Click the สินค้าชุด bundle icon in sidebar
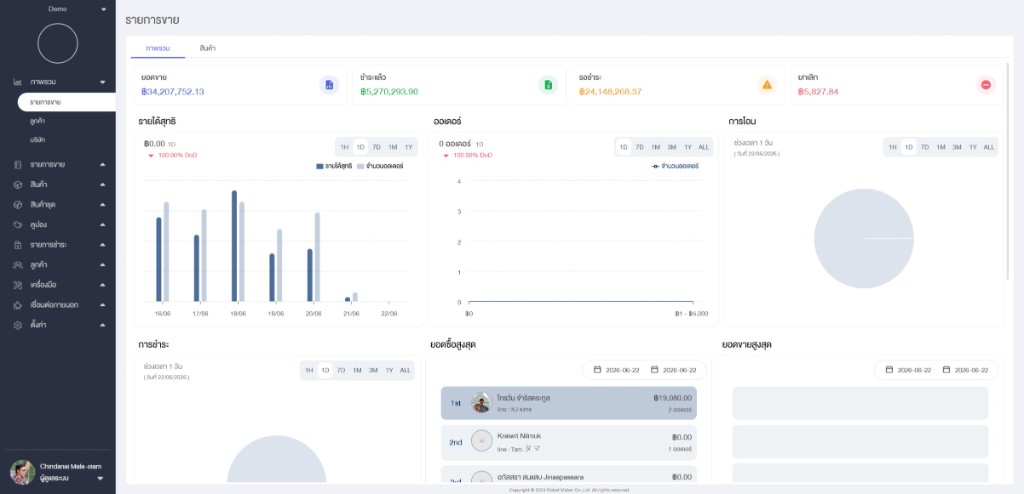 point(18,205)
